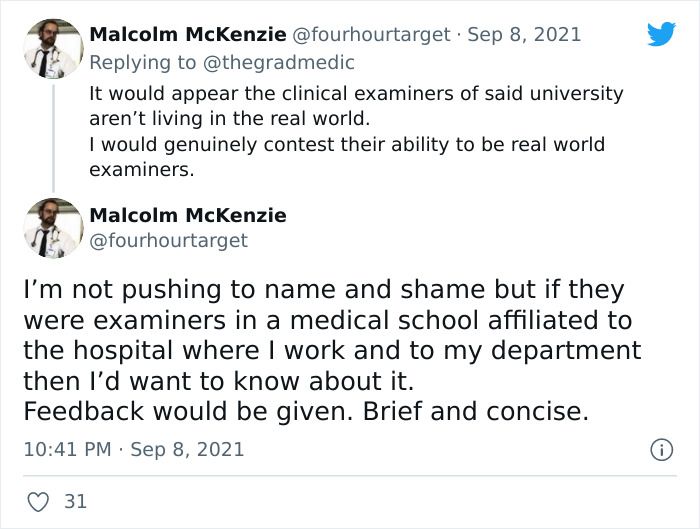
Task: Click the heart like icon
Action: (38, 501)
